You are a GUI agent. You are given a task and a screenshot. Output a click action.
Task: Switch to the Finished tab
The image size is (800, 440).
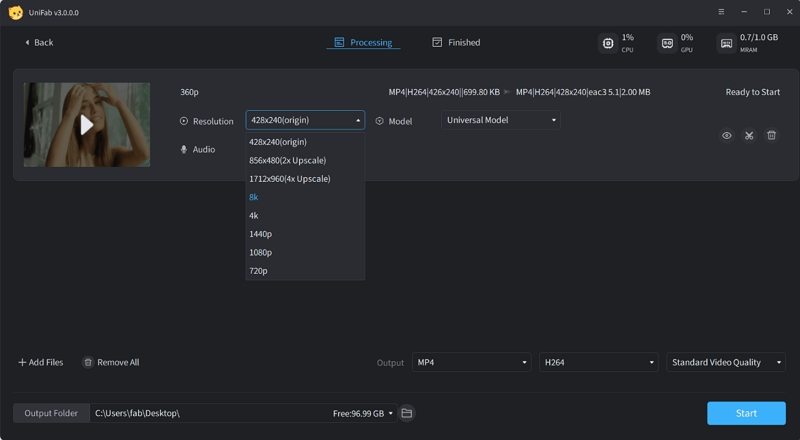coord(456,43)
